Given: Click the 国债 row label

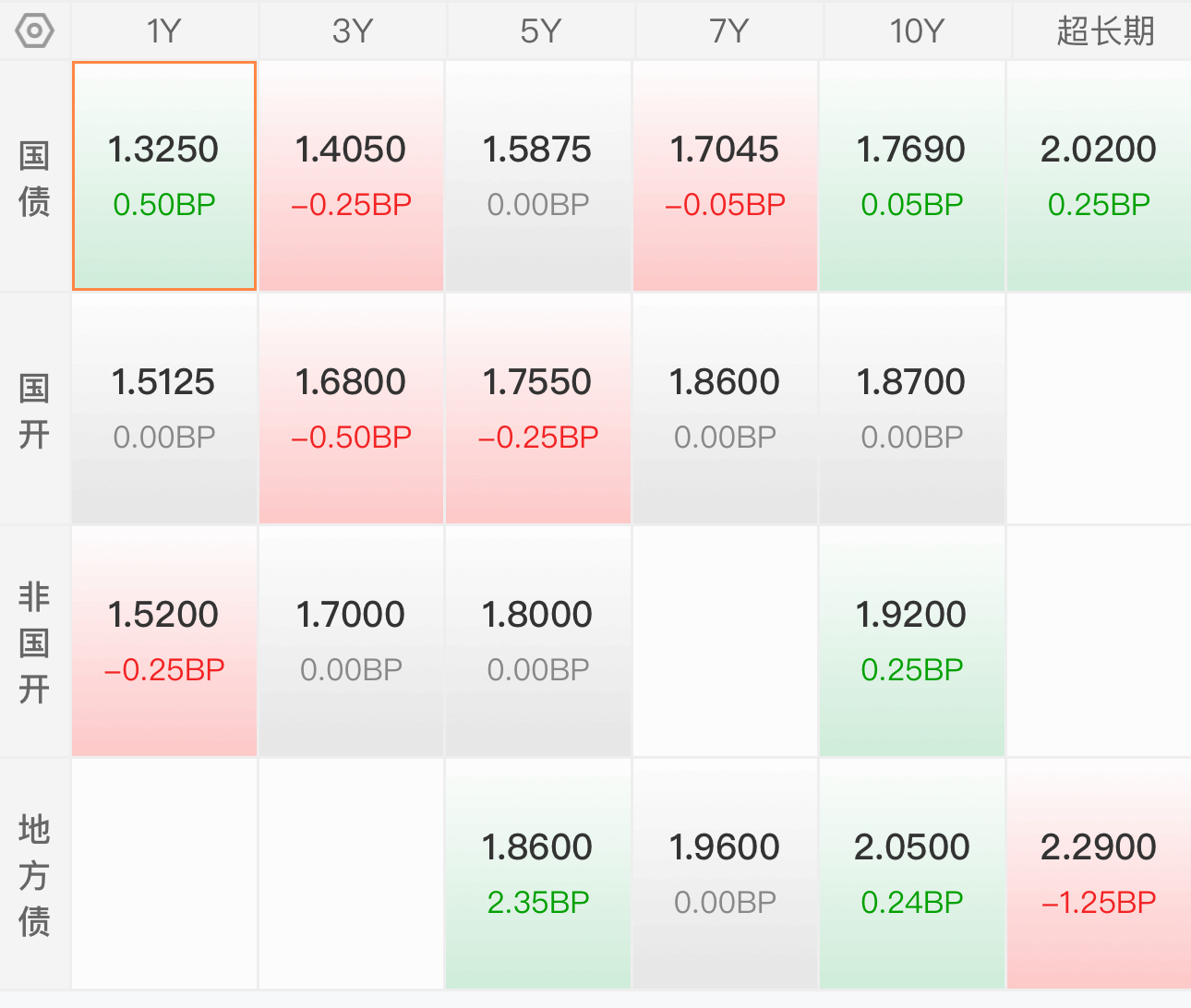Looking at the screenshot, I should (34, 178).
